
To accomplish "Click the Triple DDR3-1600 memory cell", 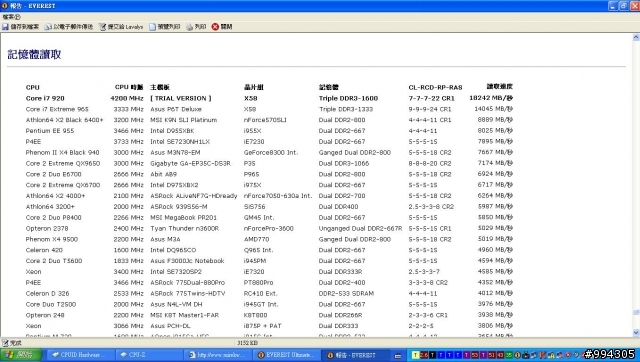I will pos(348,98).
